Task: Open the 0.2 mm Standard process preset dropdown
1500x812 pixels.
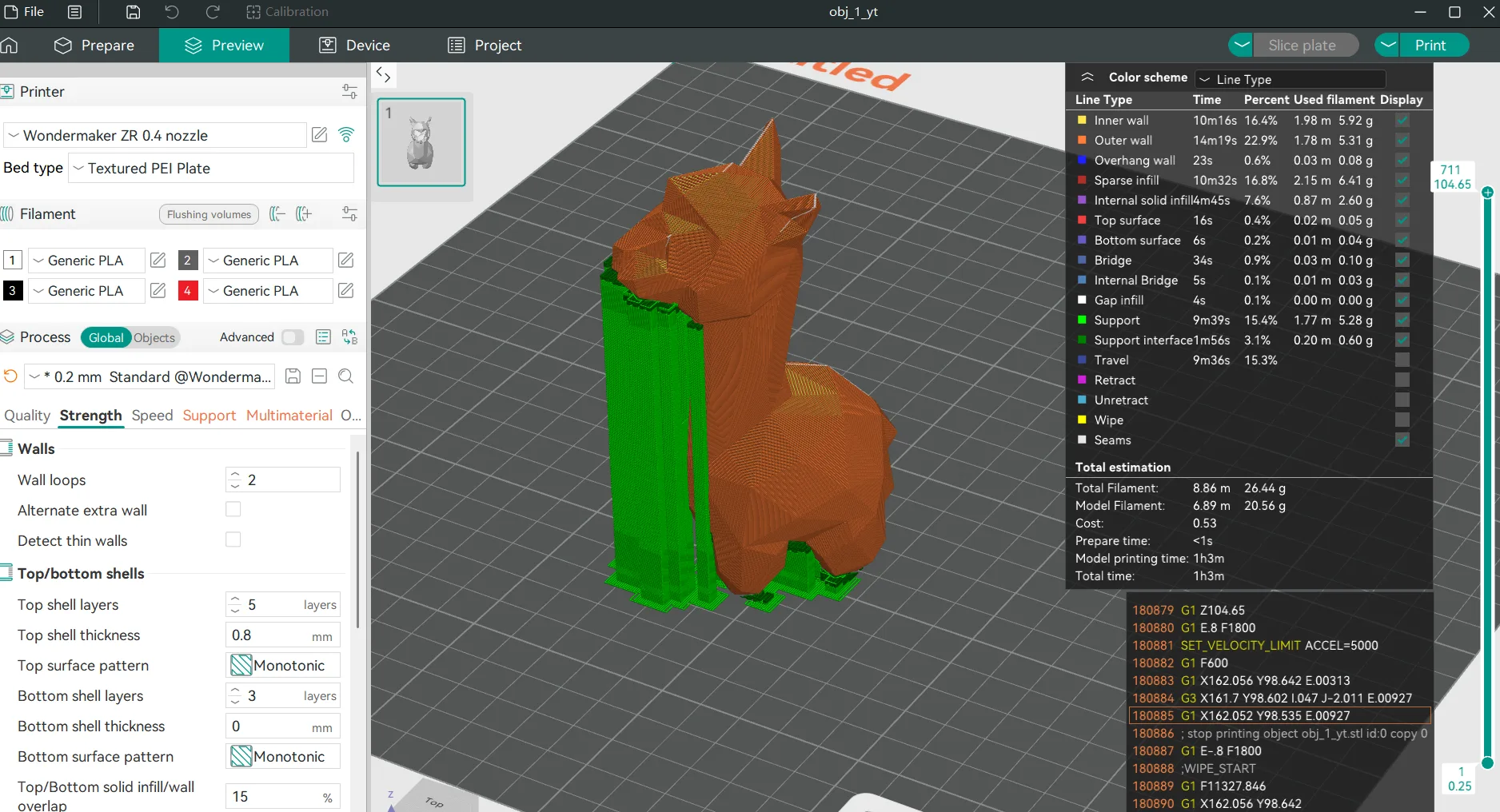Action: point(150,377)
